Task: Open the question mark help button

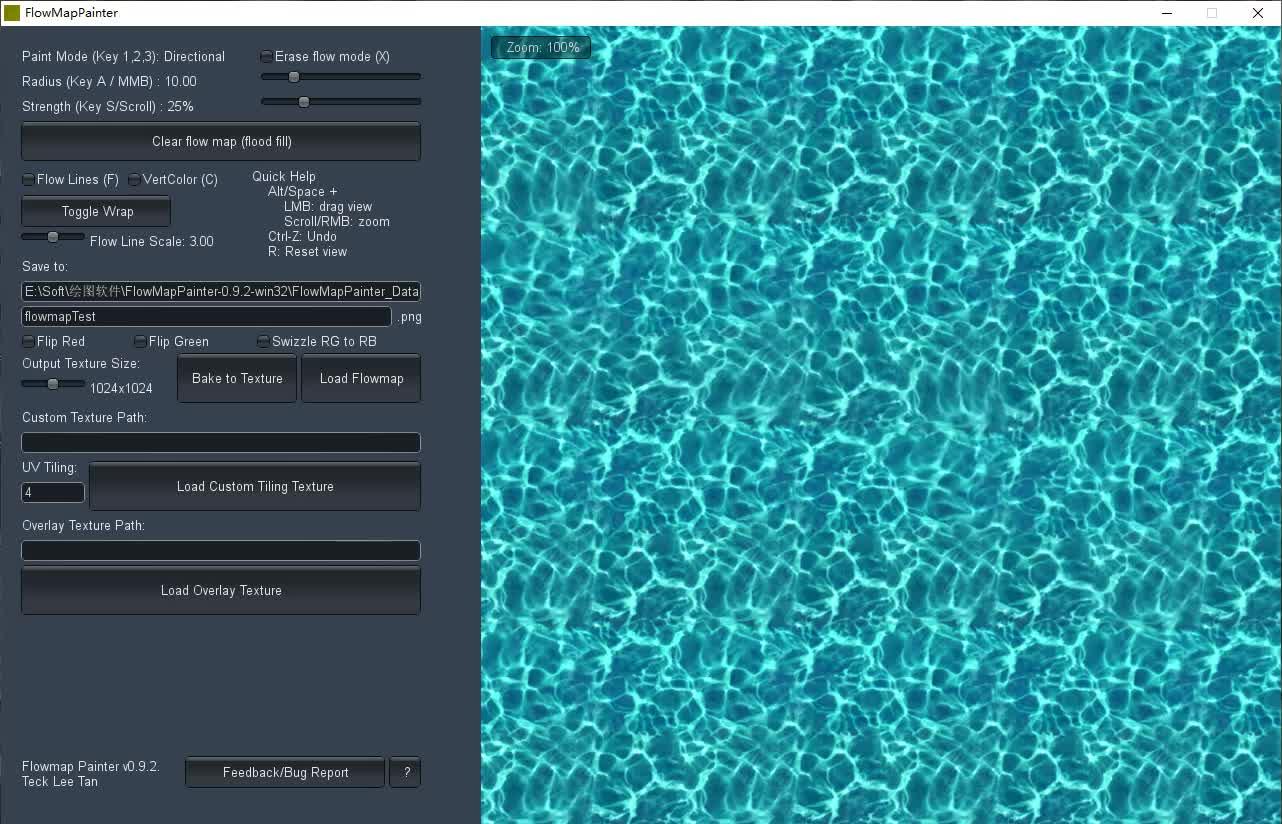Action: coord(405,772)
